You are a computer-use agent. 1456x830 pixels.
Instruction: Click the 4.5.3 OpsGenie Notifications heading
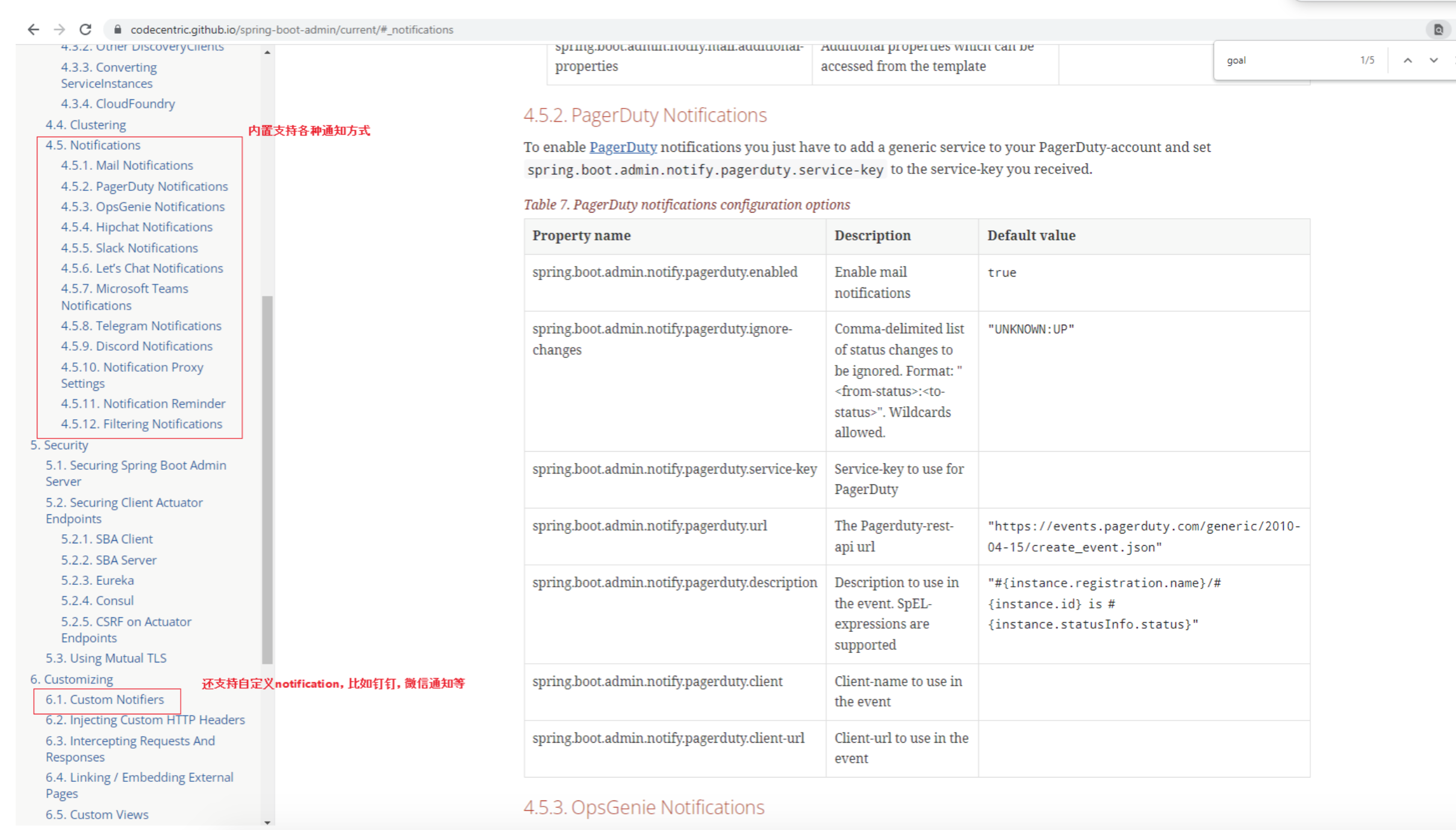click(644, 807)
